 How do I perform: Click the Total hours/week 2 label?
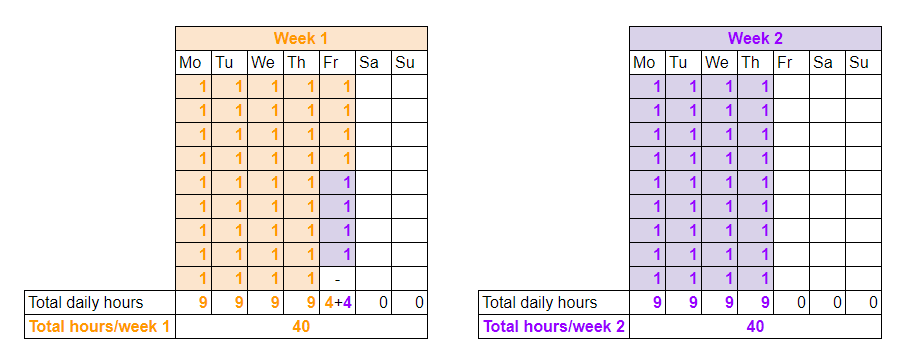click(554, 326)
